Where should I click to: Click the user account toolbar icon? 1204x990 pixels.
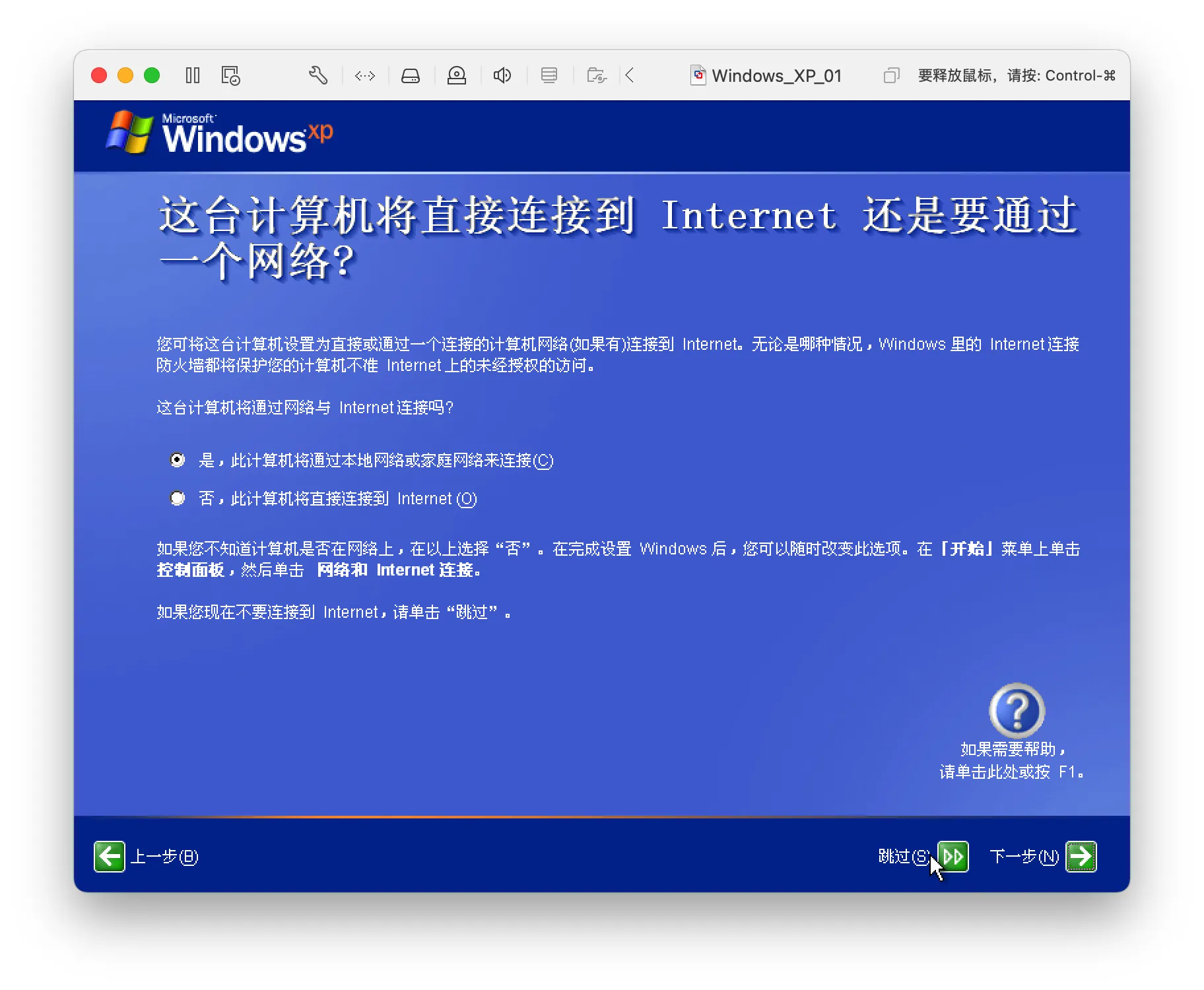click(x=457, y=75)
